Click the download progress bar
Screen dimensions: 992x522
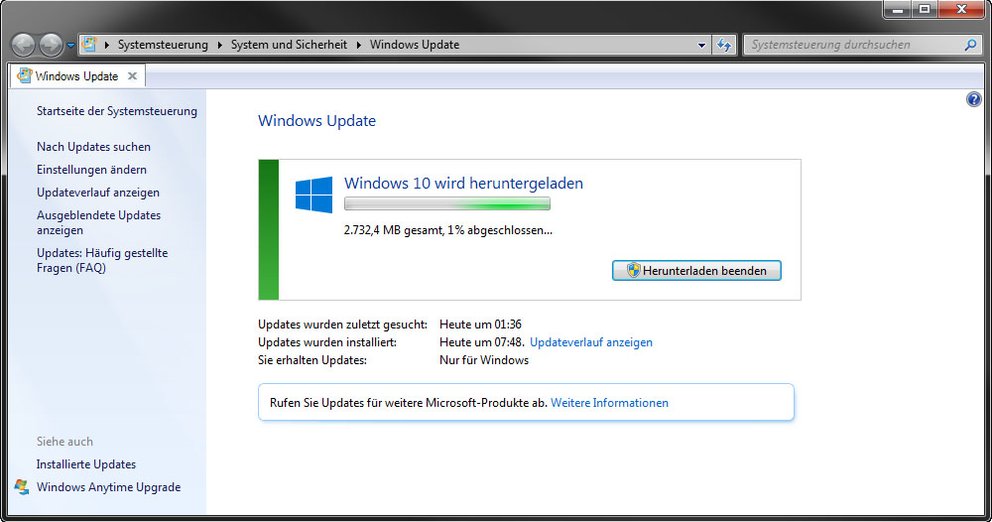point(447,204)
